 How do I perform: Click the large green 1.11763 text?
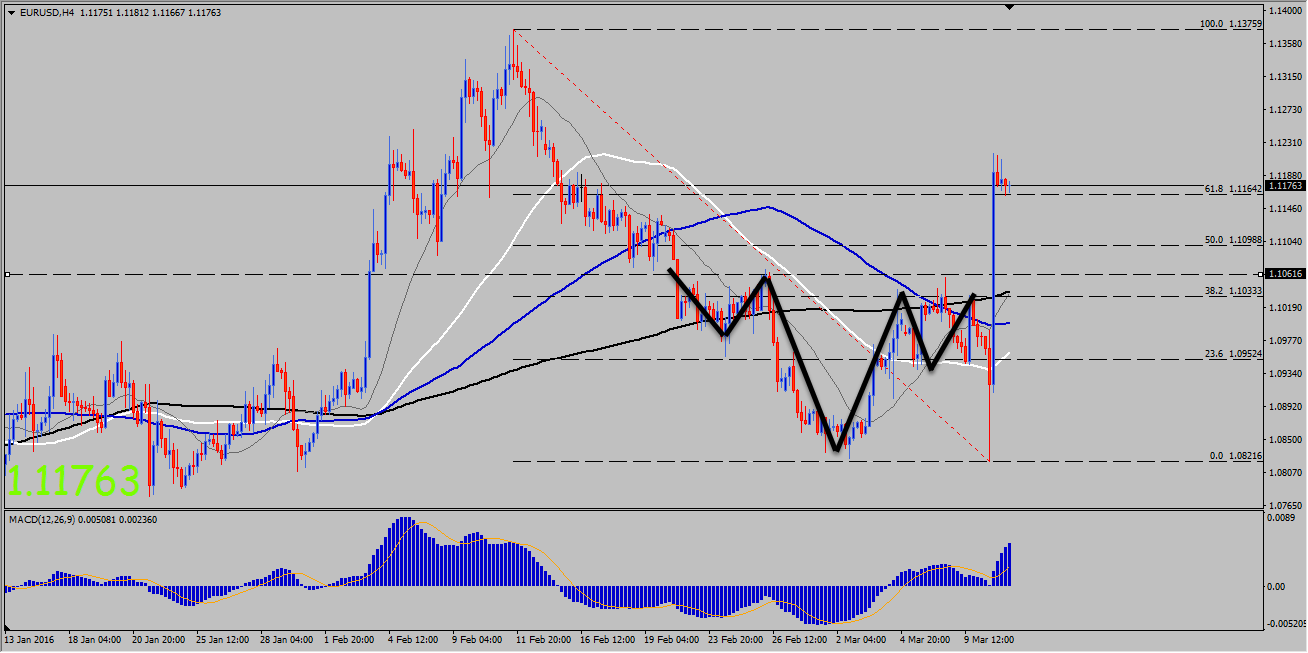pyautogui.click(x=73, y=482)
